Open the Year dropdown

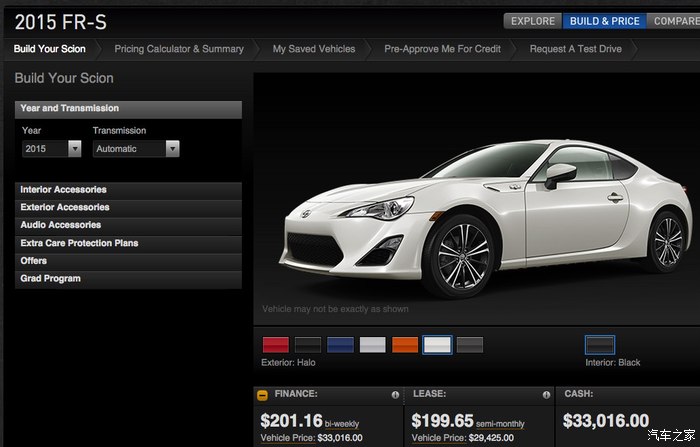[x=52, y=148]
